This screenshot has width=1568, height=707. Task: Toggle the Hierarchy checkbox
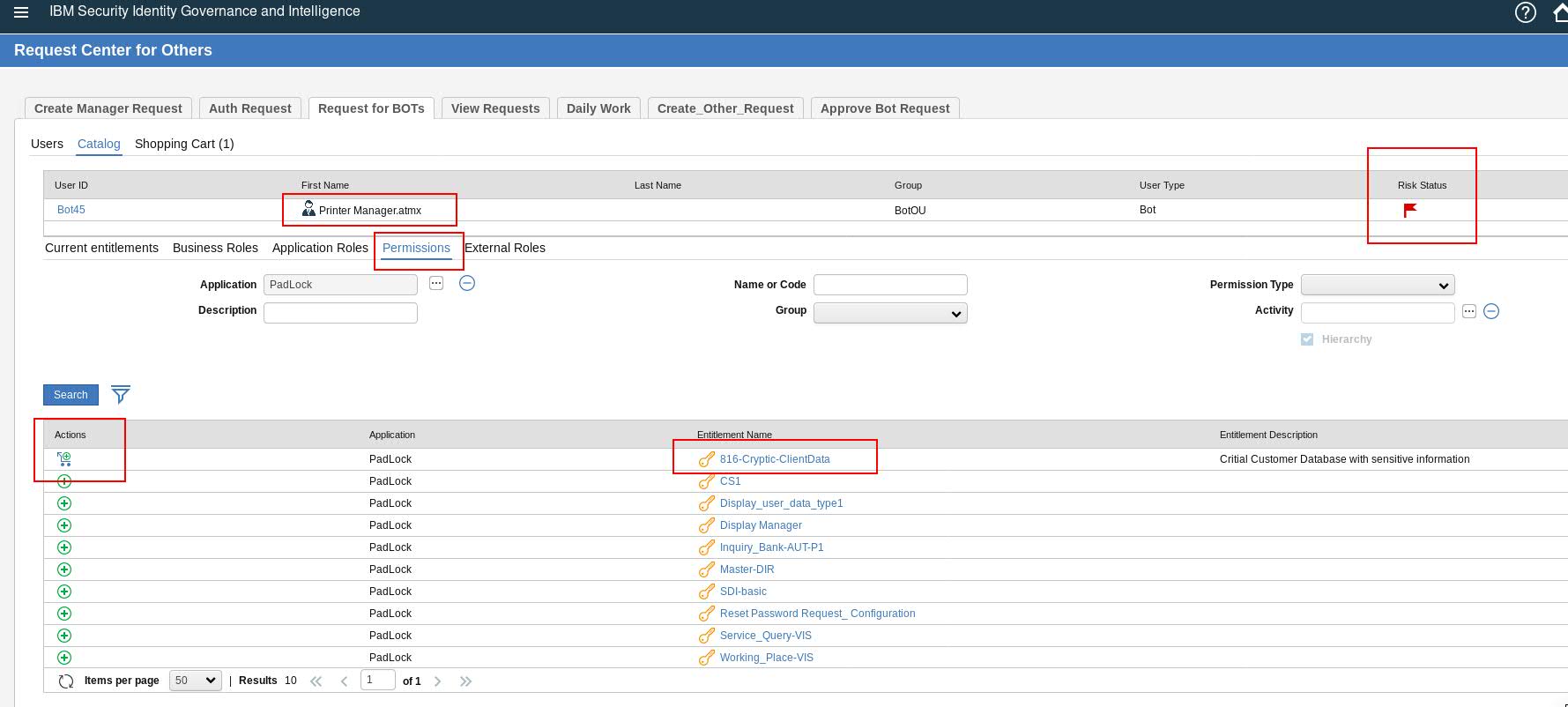tap(1307, 339)
